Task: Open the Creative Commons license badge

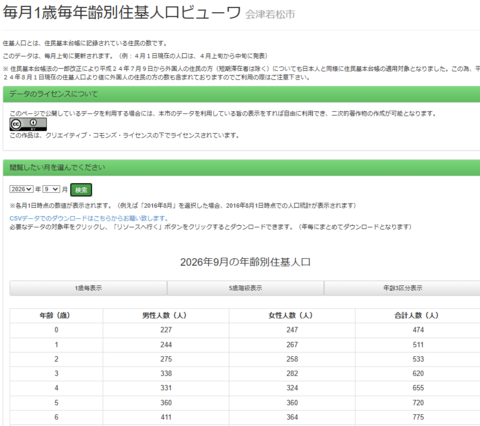Action: point(28,124)
